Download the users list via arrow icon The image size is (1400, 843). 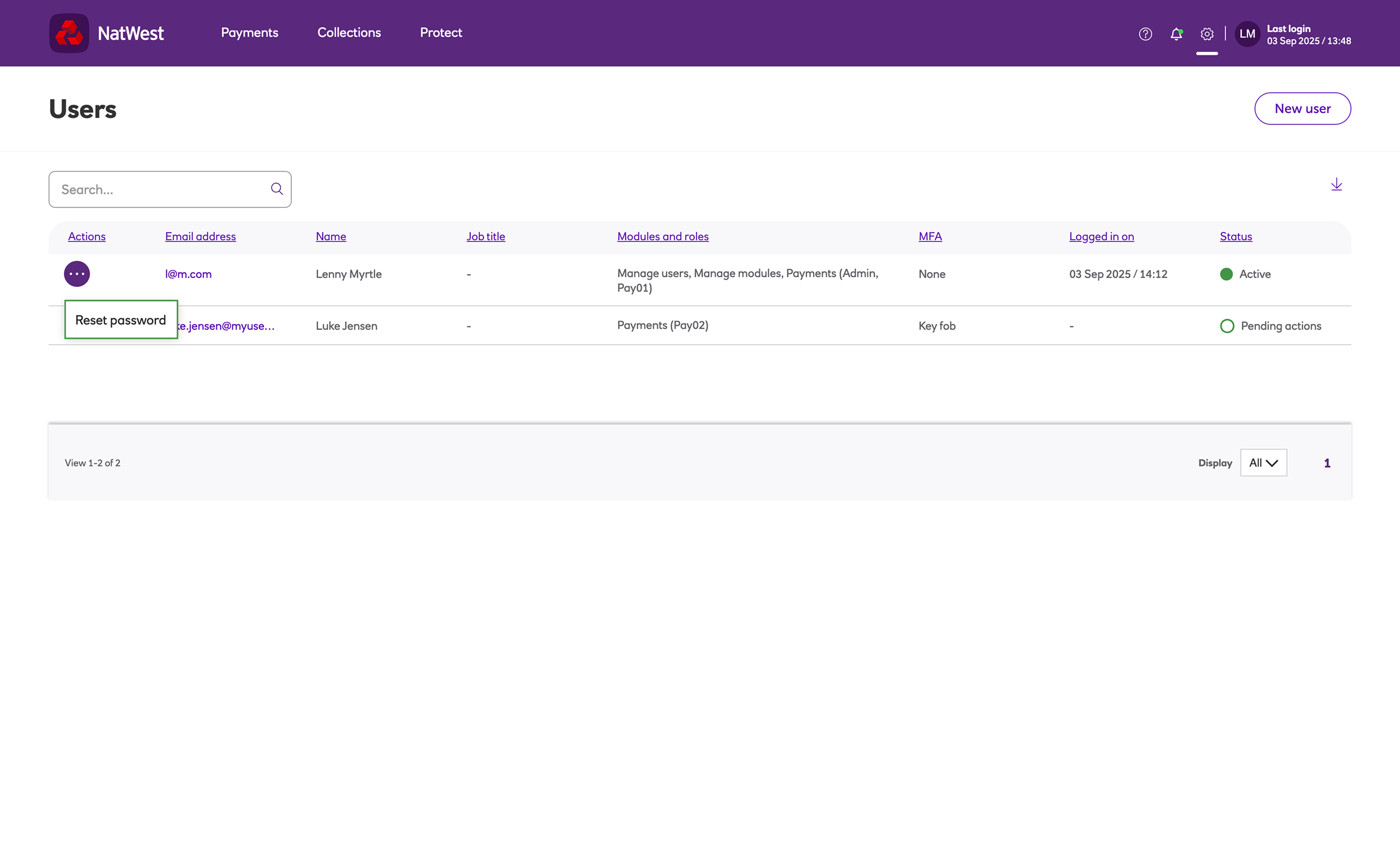pos(1336,184)
